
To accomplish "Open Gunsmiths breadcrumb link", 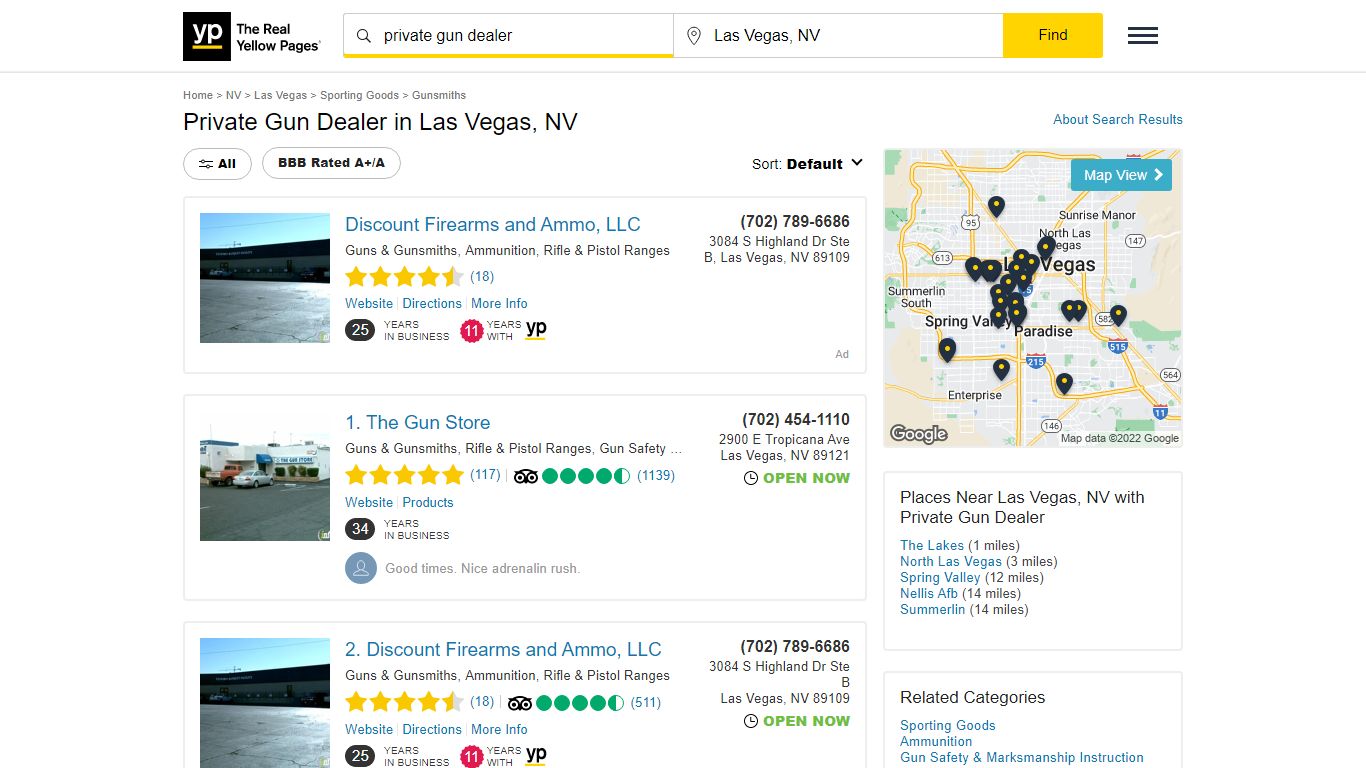I will (x=439, y=95).
